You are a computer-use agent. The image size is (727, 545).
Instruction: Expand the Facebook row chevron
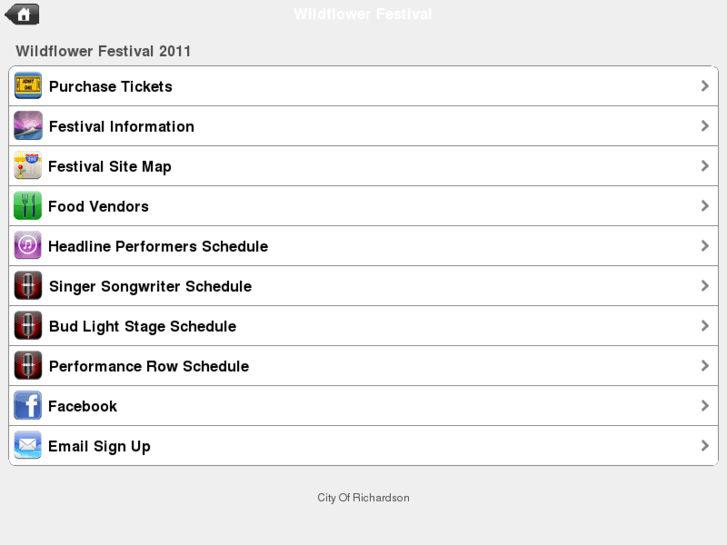(705, 406)
